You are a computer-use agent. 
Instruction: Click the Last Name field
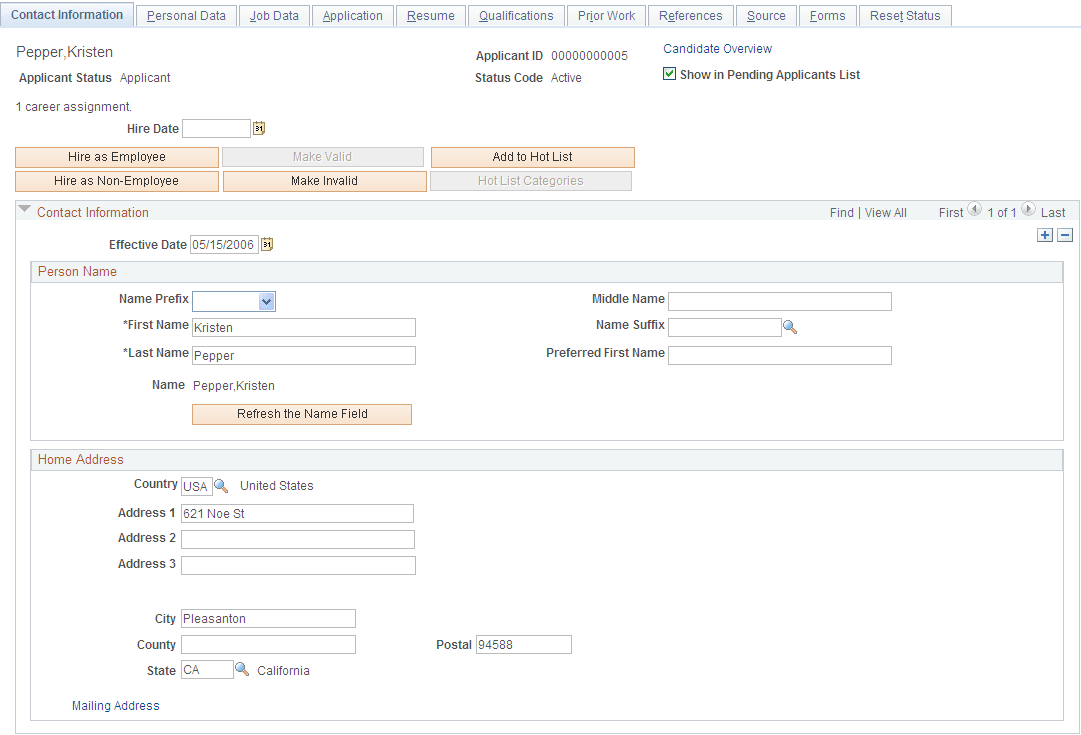point(304,355)
